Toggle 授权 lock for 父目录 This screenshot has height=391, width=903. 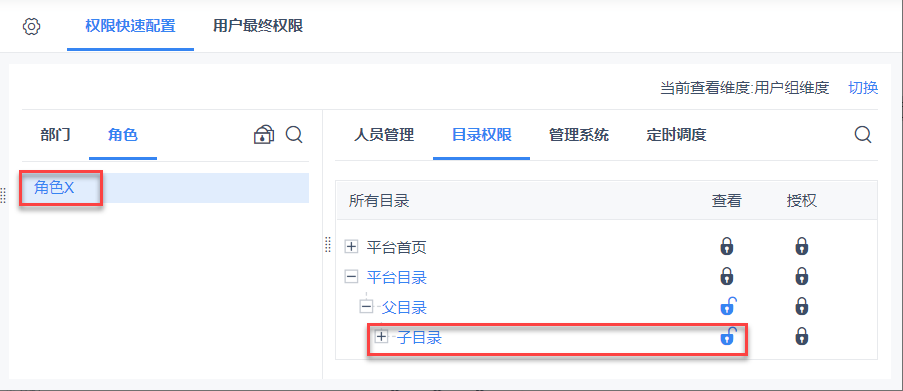coord(802,306)
